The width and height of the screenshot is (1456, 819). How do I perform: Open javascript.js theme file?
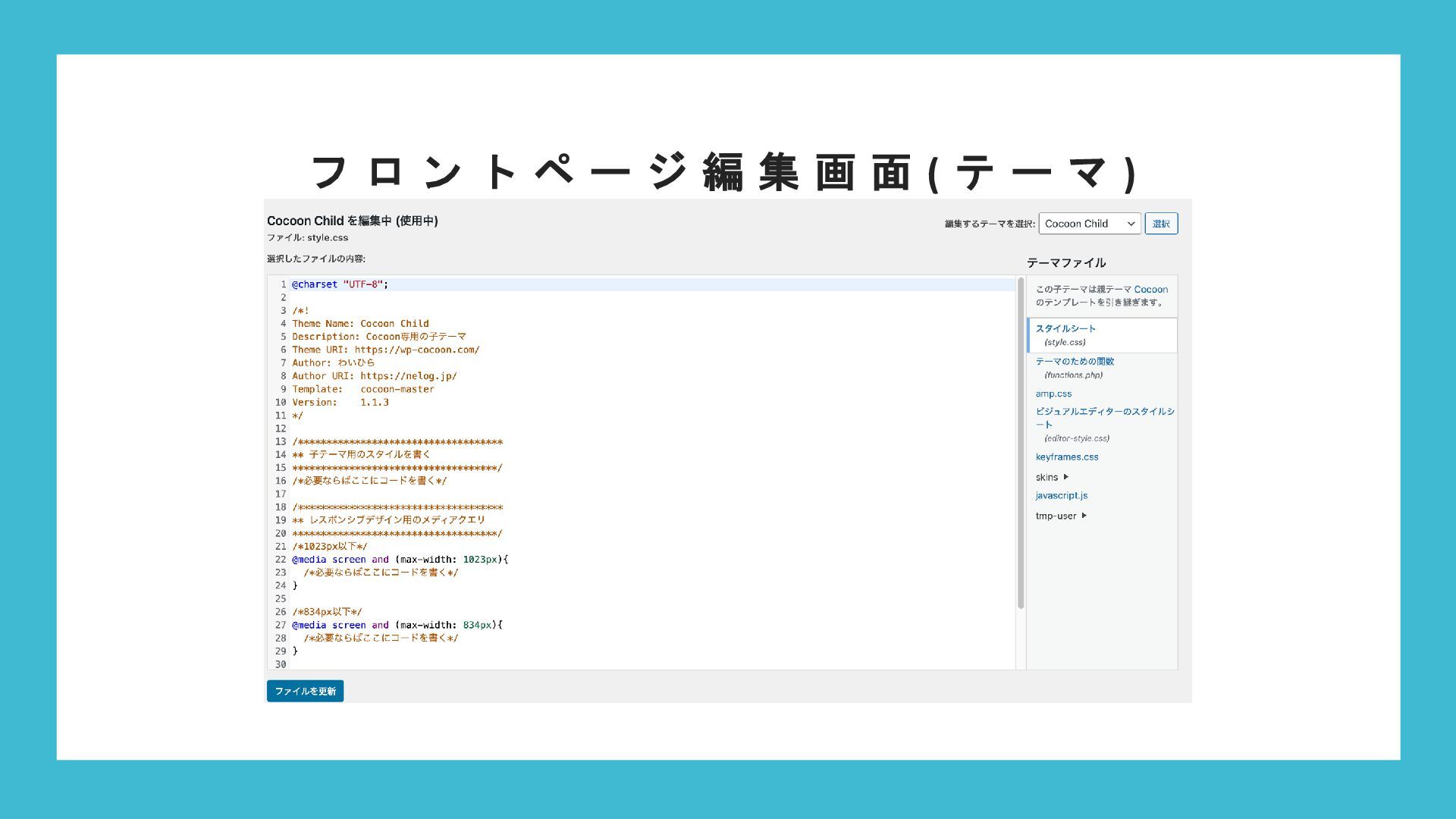point(1061,495)
